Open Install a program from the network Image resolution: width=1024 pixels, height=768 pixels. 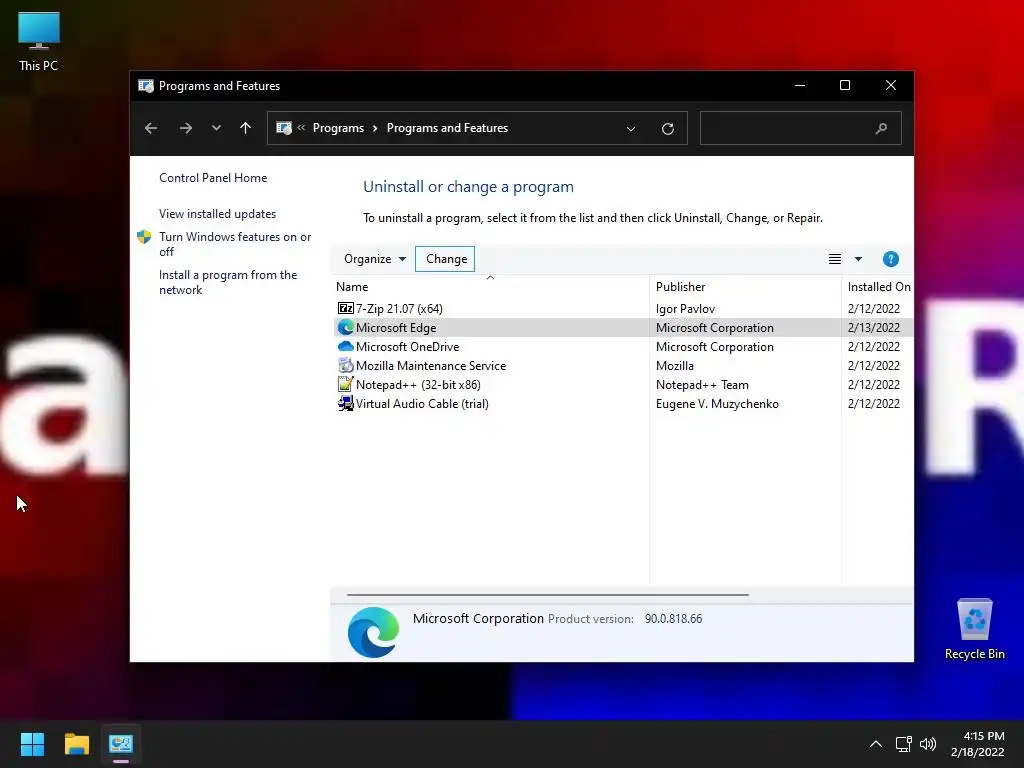click(228, 282)
